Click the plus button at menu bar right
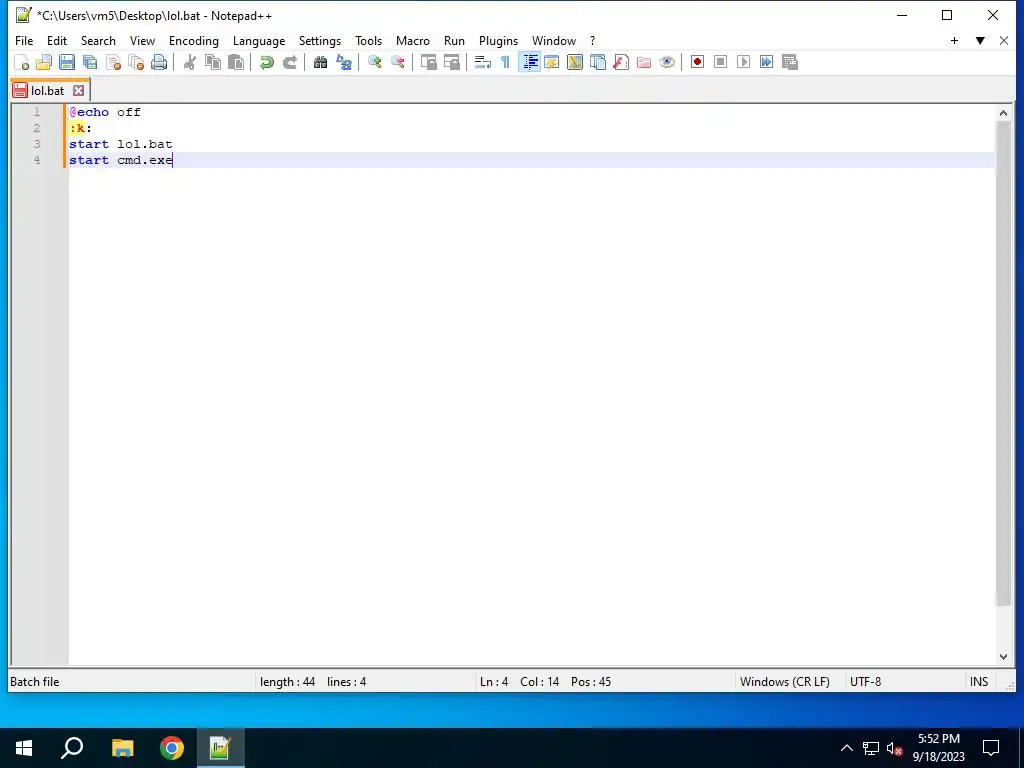This screenshot has height=768, width=1024. (x=954, y=40)
